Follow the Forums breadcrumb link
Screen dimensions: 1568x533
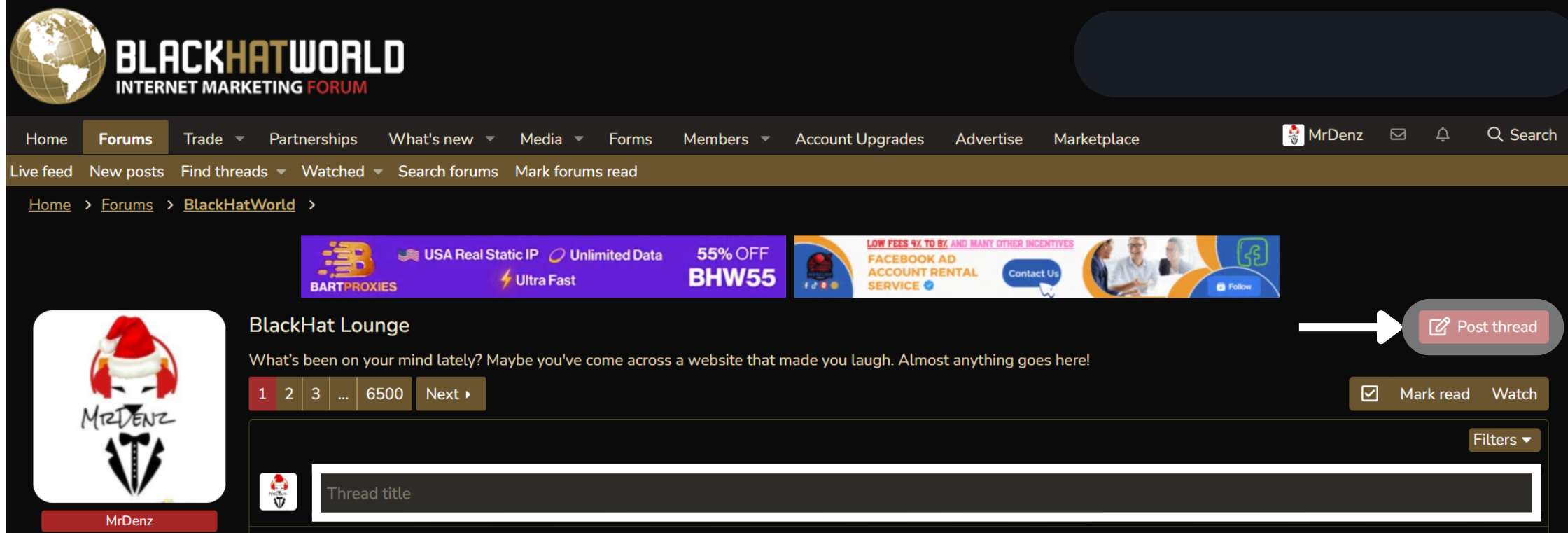[x=127, y=205]
